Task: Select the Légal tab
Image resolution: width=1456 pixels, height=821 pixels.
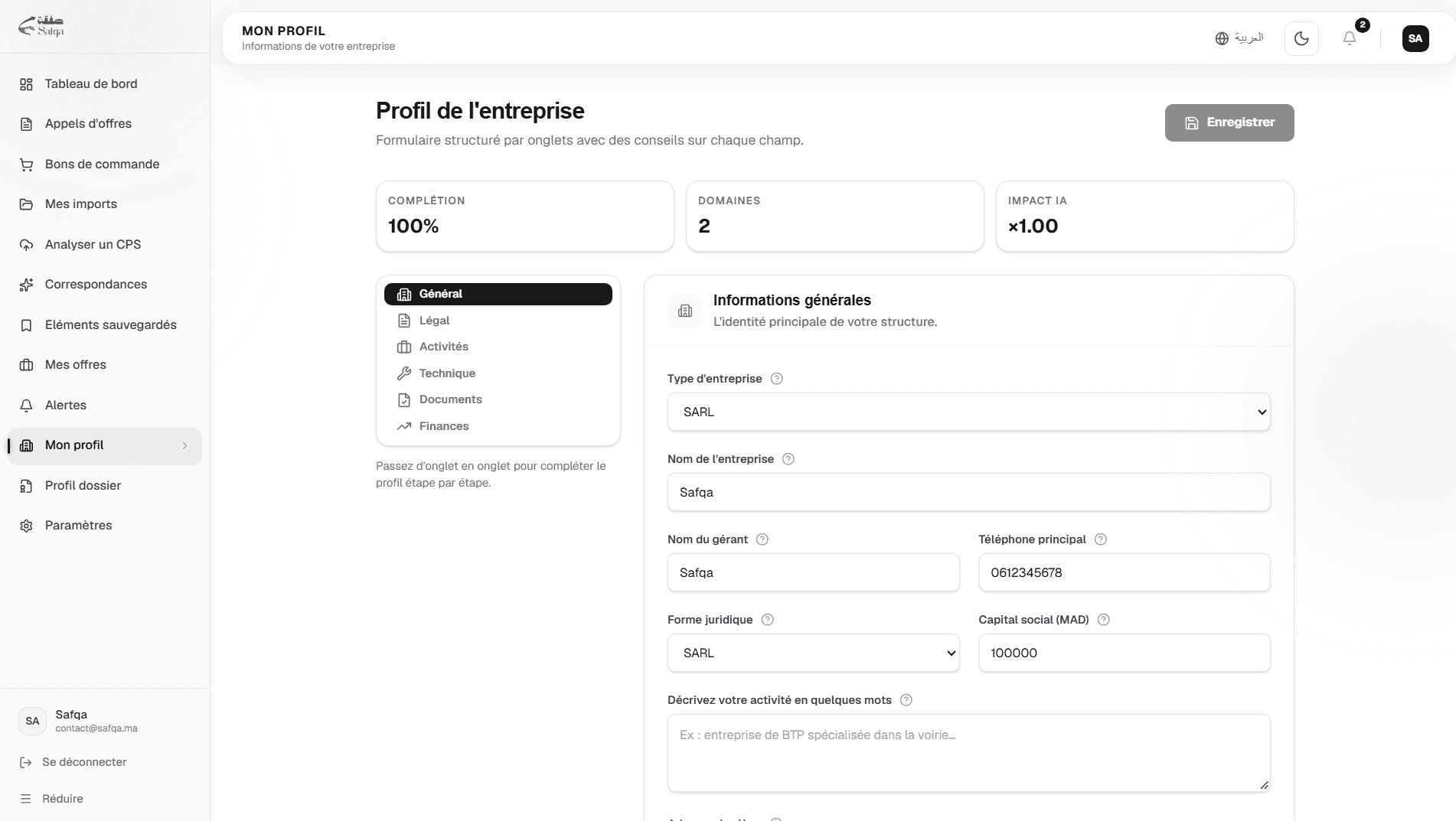Action: click(498, 321)
